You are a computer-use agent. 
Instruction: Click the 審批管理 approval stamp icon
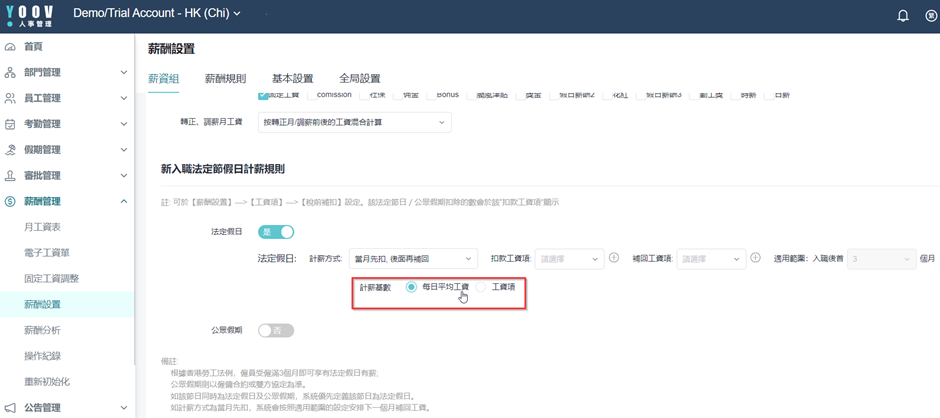coord(10,176)
